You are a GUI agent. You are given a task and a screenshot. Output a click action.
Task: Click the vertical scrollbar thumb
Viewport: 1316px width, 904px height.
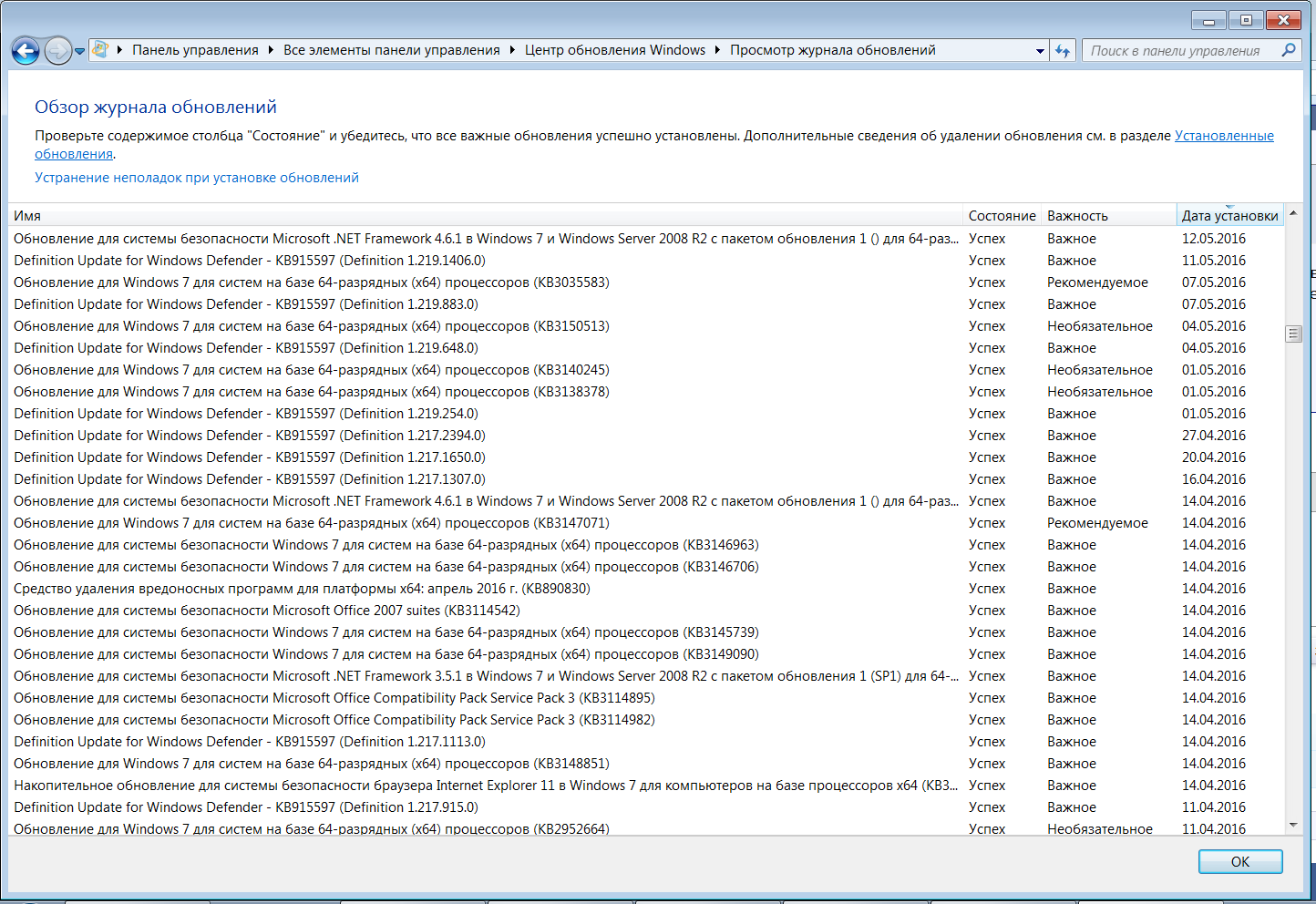[1293, 334]
